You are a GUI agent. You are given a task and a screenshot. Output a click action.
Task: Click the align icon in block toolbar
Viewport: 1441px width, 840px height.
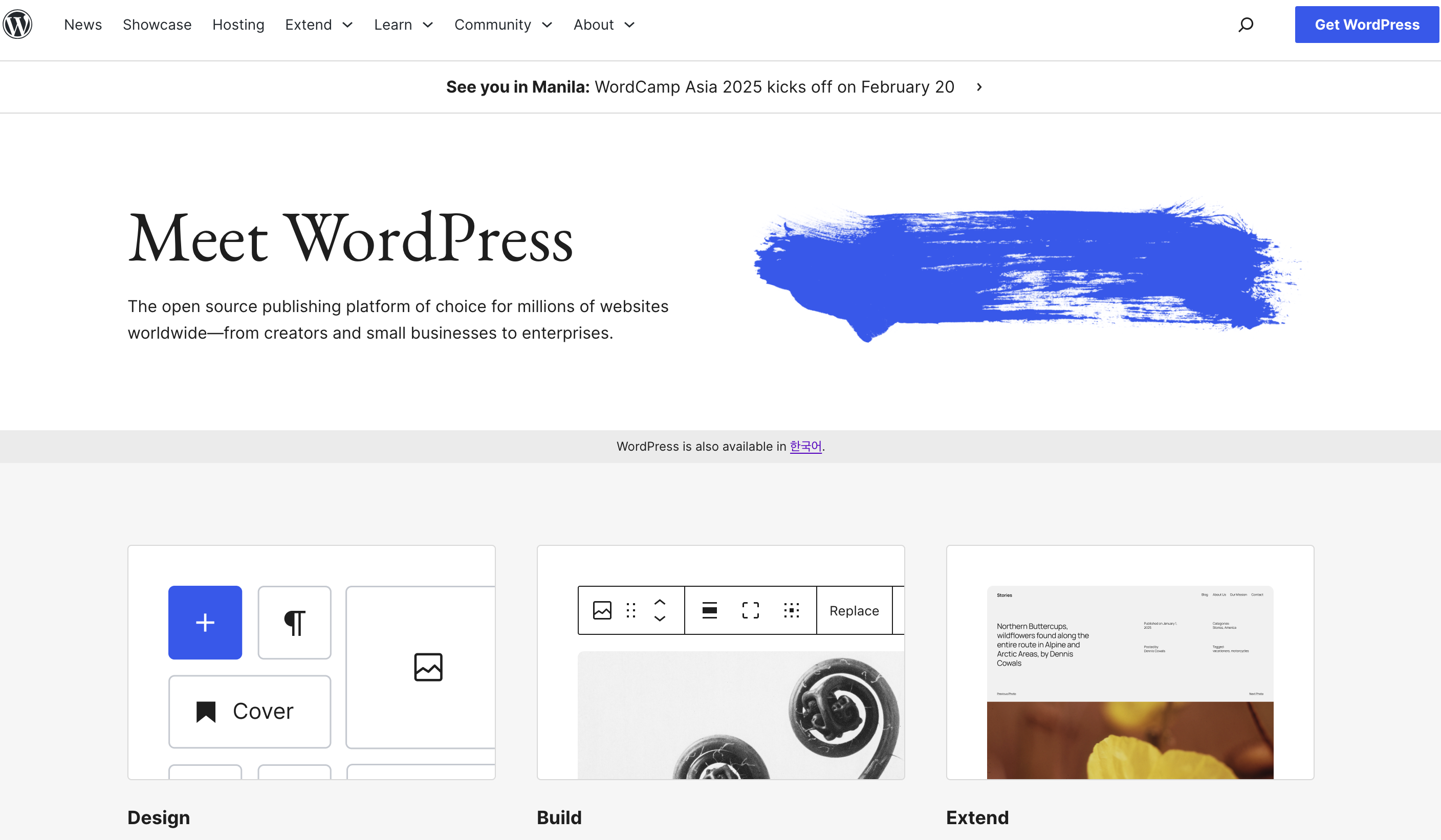[x=709, y=610]
